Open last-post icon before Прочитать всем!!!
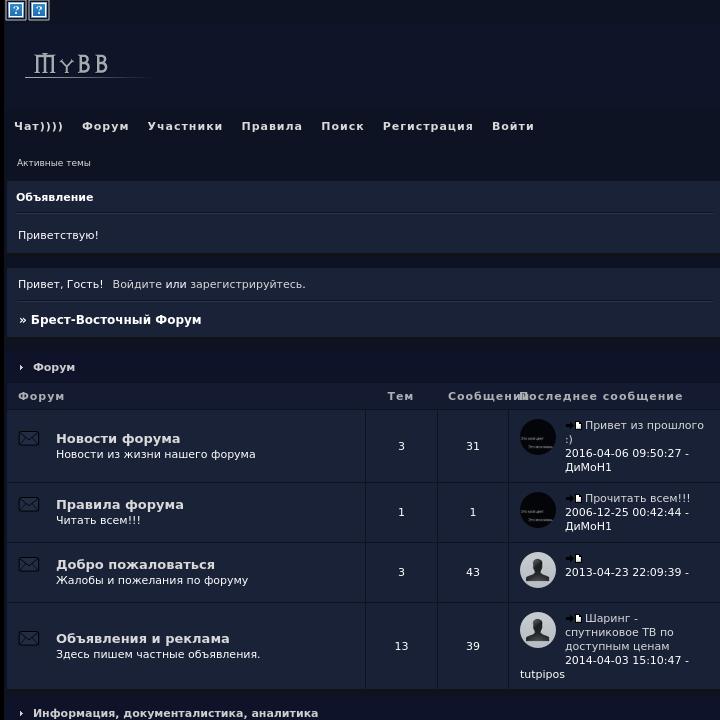Viewport: 720px width, 720px height. point(574,499)
